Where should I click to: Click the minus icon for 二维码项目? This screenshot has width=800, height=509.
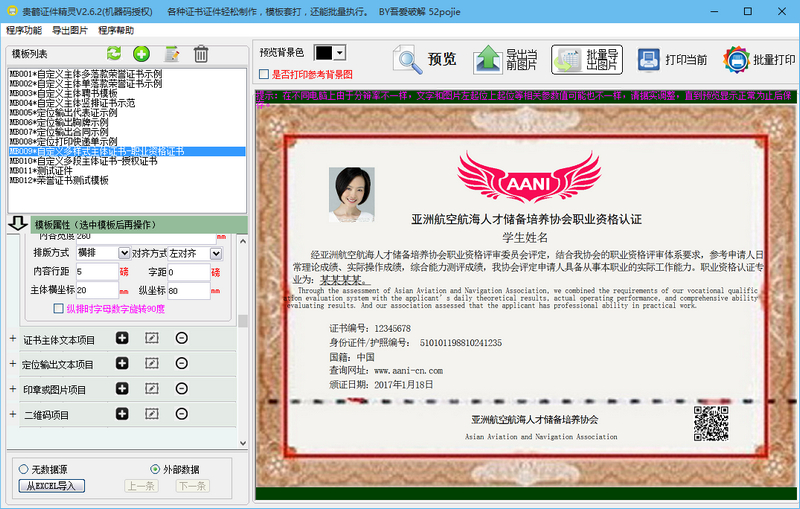(x=181, y=414)
